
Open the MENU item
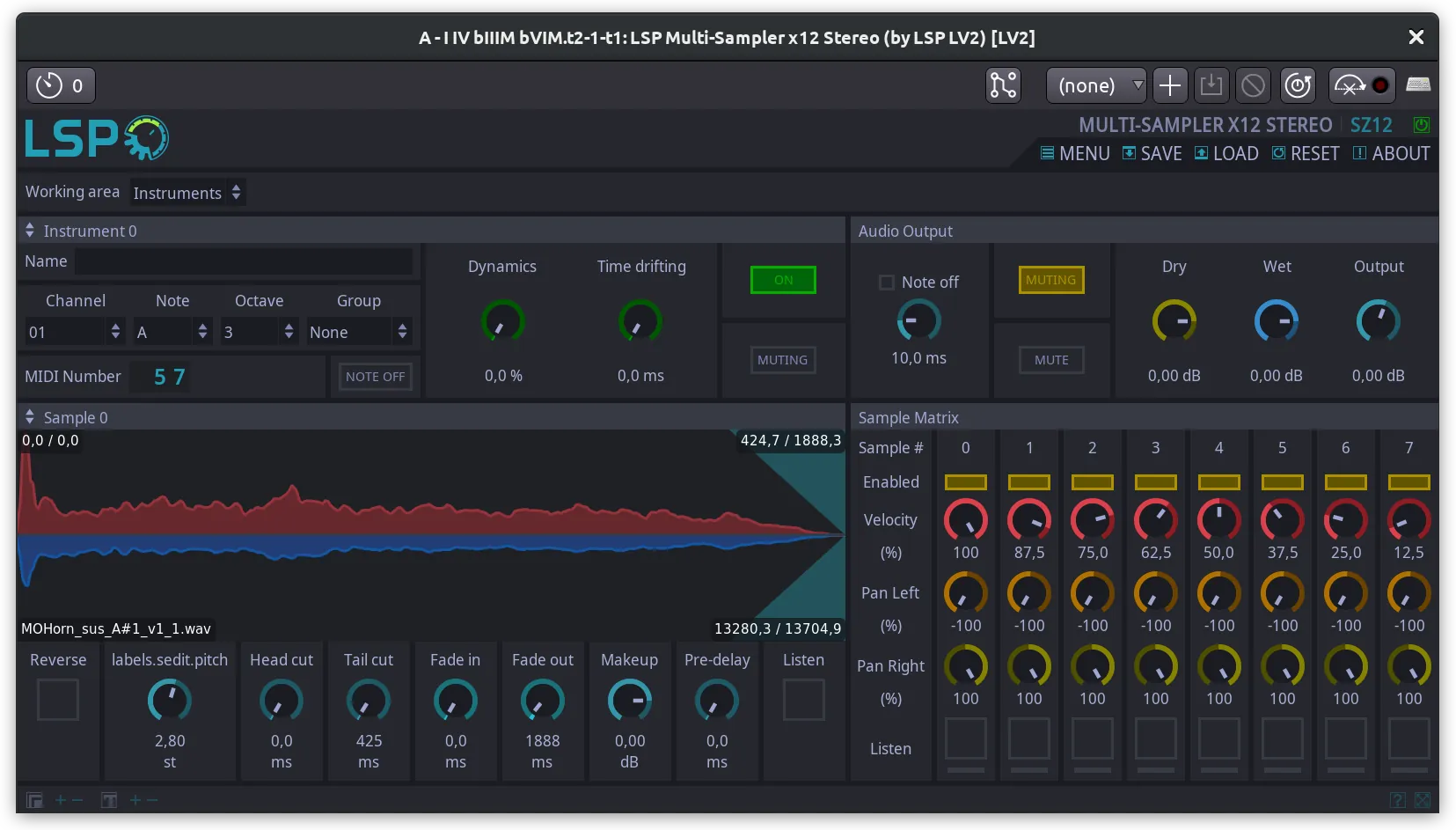(1075, 153)
